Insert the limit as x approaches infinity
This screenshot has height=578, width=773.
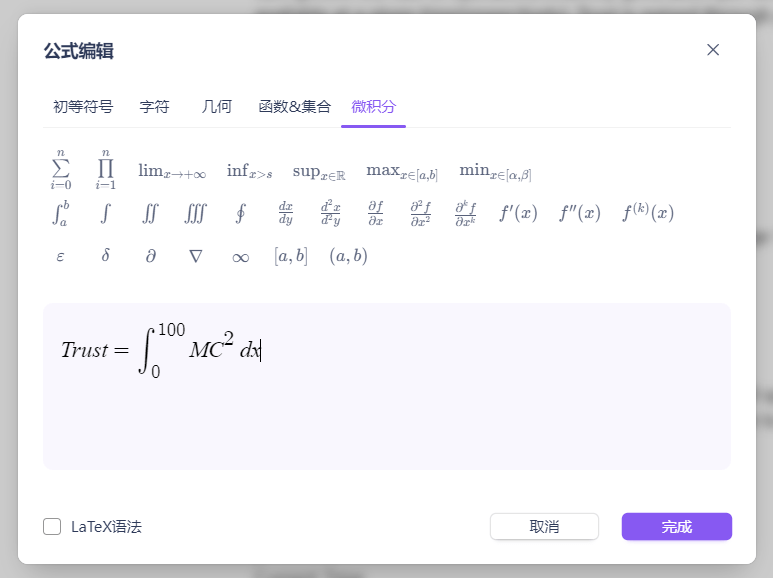172,171
